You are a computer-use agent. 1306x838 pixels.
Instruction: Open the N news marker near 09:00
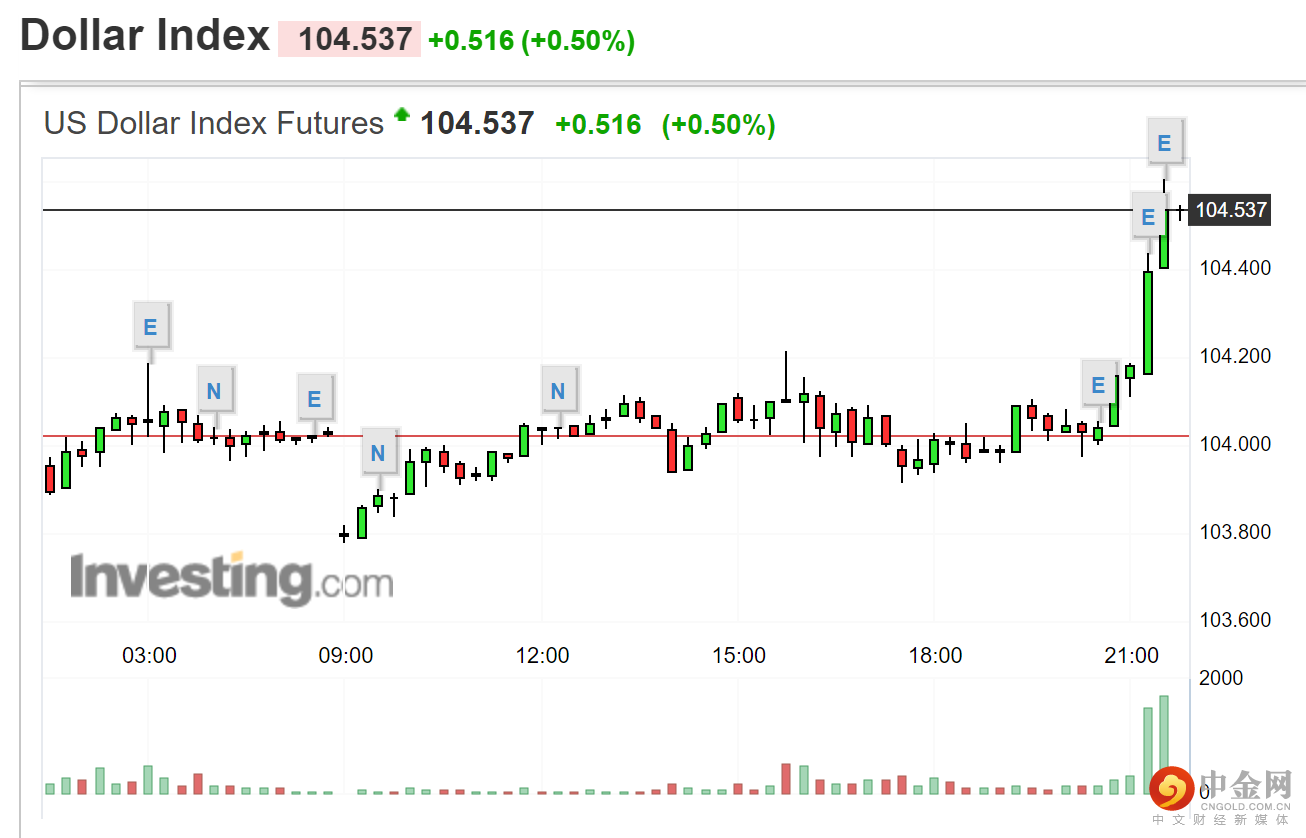pos(378,453)
